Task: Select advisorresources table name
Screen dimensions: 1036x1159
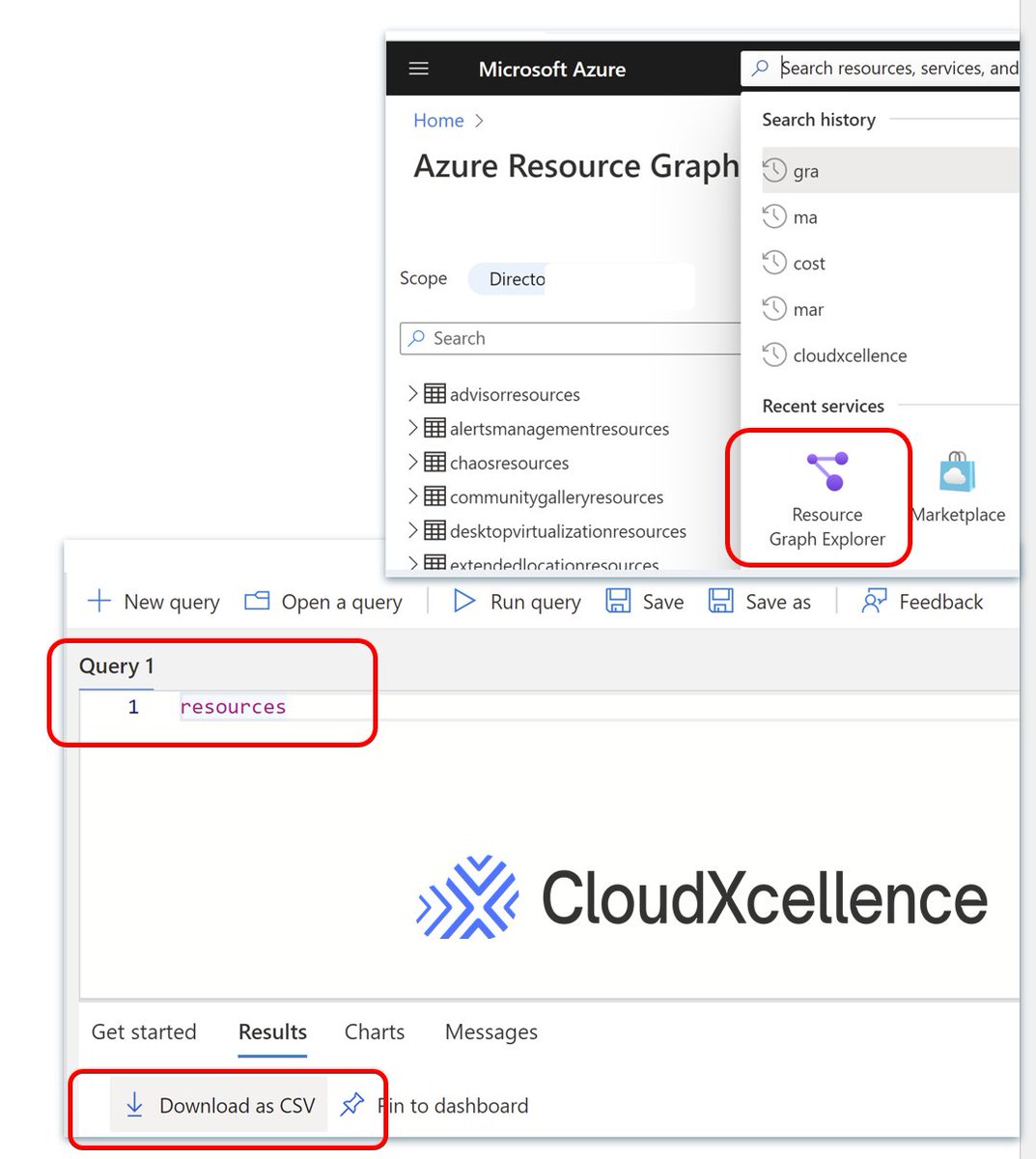Action: (x=515, y=394)
